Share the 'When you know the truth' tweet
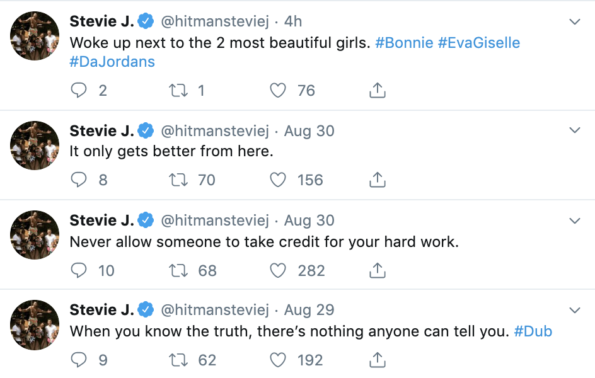The width and height of the screenshot is (595, 378). tap(377, 360)
